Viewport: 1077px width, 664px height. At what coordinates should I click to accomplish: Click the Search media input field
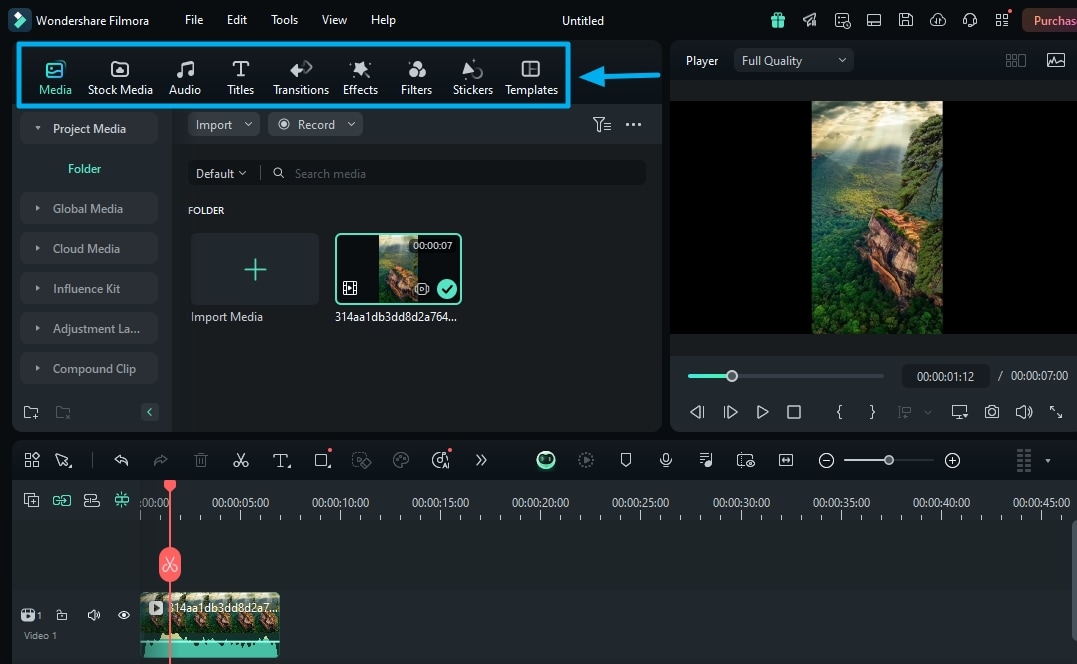460,174
